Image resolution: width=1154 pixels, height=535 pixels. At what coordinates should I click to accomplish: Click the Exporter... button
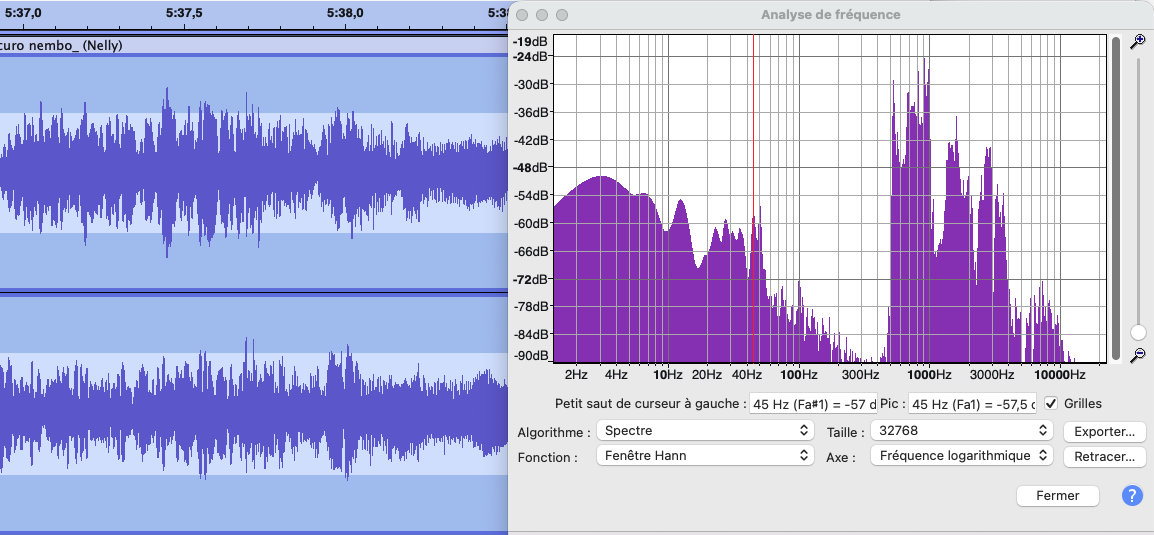[1105, 431]
